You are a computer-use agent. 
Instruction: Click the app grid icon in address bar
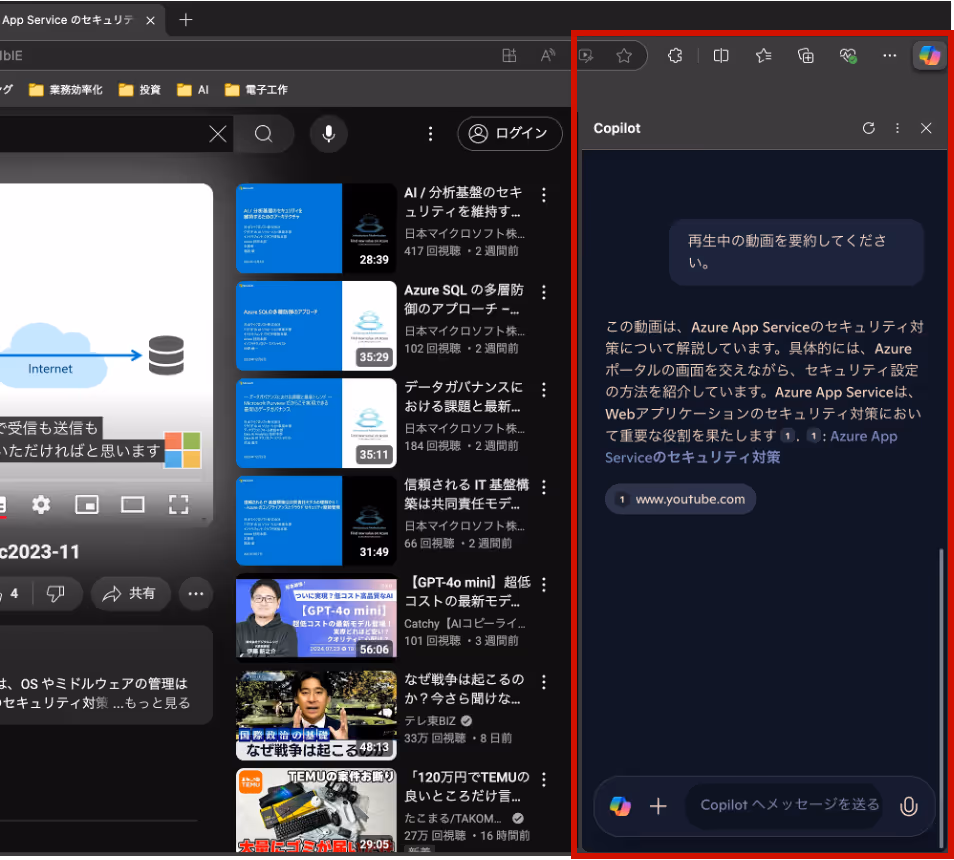point(509,56)
